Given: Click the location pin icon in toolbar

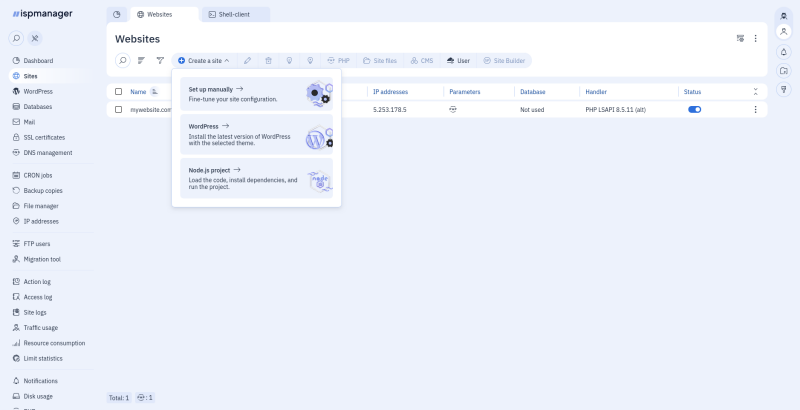Looking at the screenshot, I should (310, 61).
